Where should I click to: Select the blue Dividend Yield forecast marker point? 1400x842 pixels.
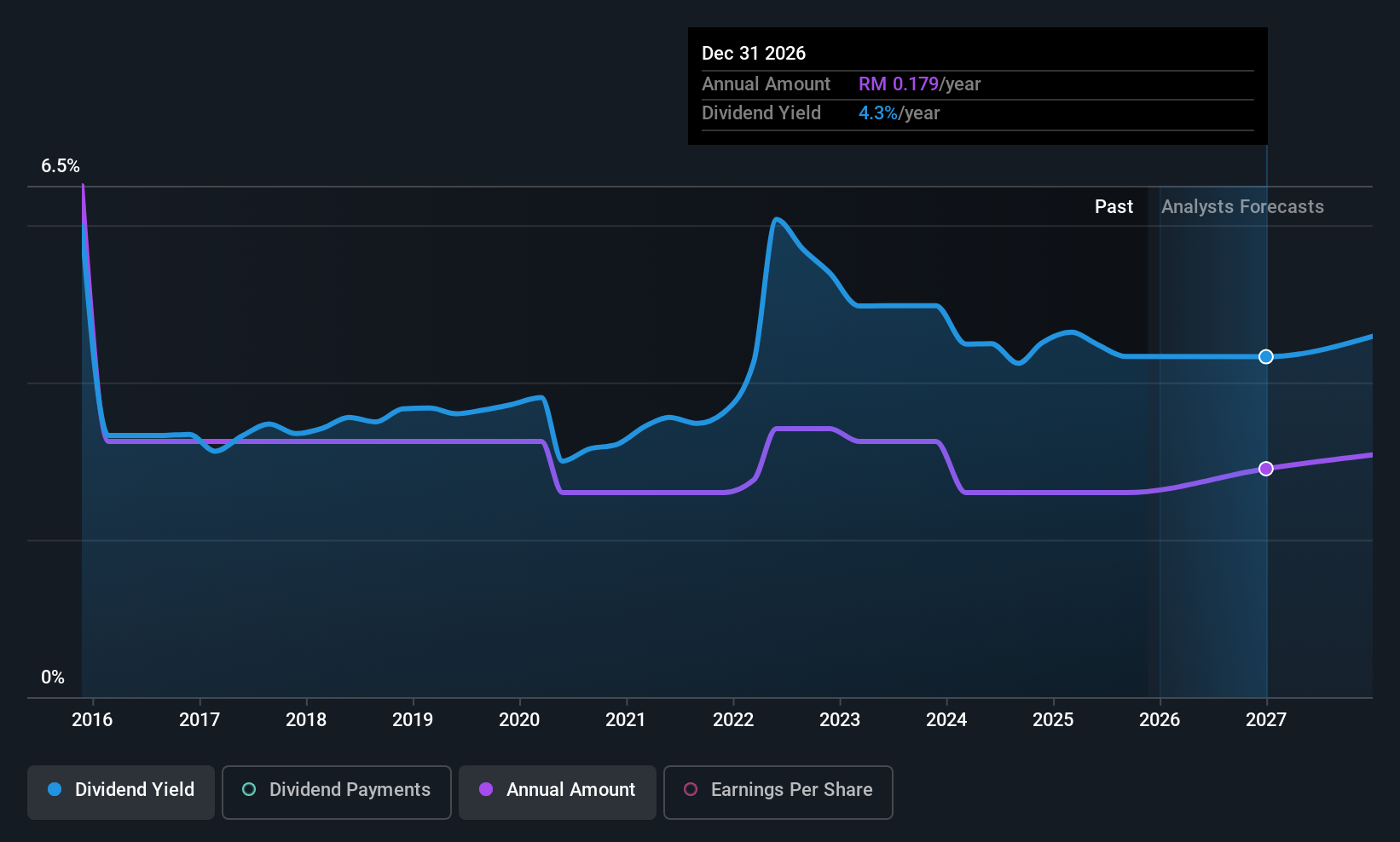(x=1265, y=357)
